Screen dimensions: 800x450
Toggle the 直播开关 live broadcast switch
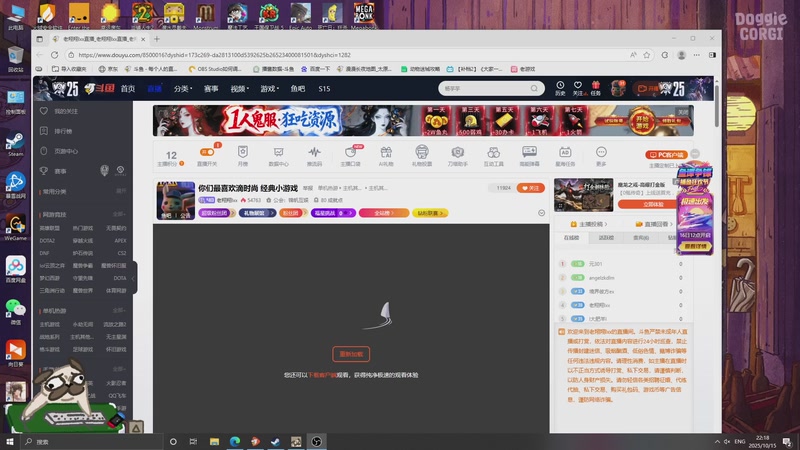pyautogui.click(x=207, y=153)
